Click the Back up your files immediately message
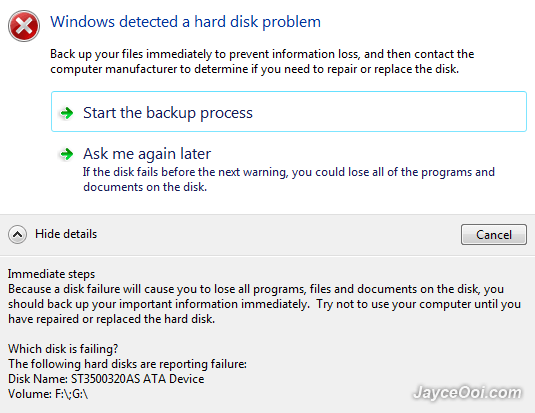Image resolution: width=535 pixels, height=413 pixels. click(262, 61)
